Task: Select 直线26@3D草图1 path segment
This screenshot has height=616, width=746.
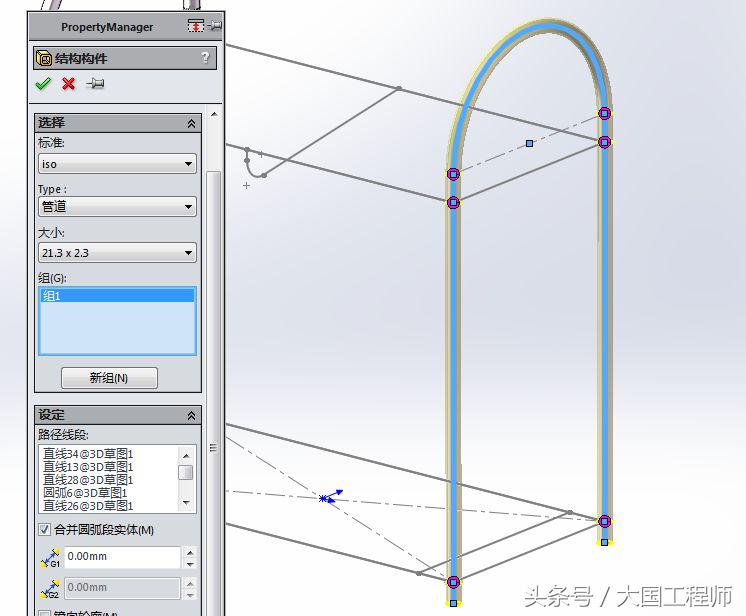Action: click(88, 505)
